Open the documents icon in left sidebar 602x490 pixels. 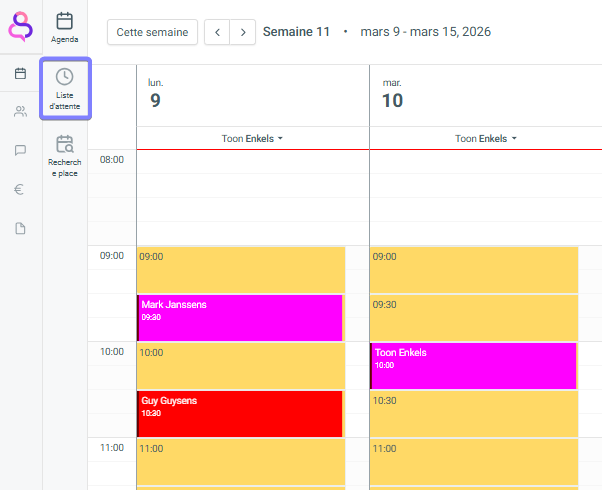(20, 228)
